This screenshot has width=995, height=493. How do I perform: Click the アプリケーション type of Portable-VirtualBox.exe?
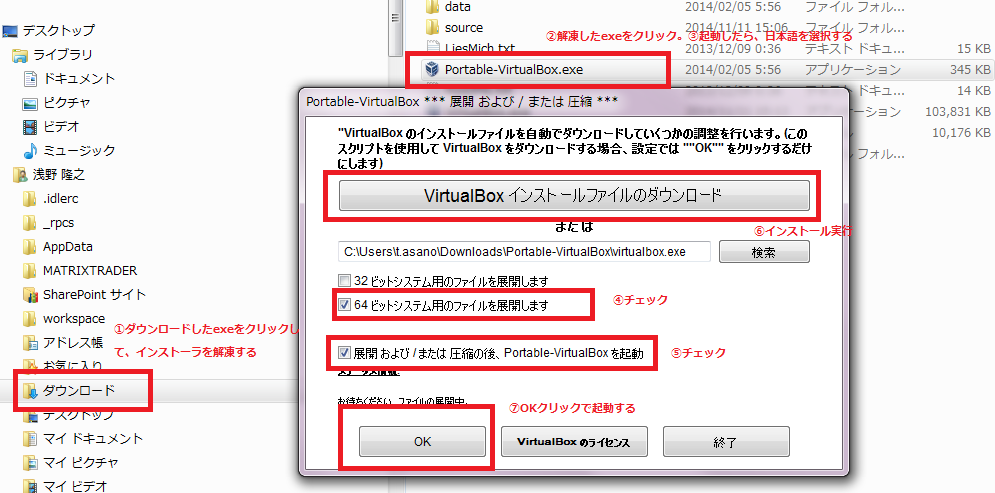coord(852,69)
